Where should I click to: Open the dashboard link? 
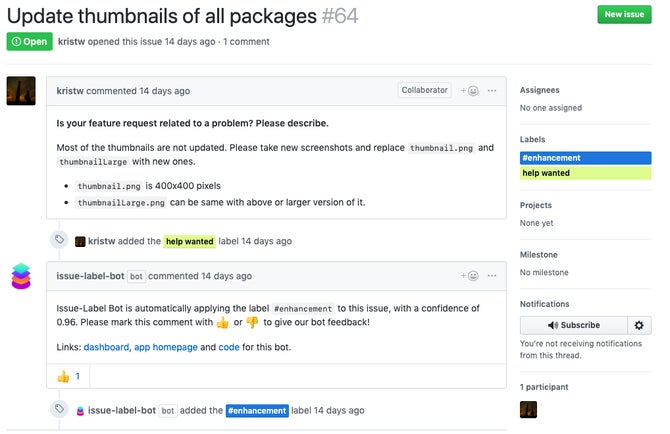point(106,347)
